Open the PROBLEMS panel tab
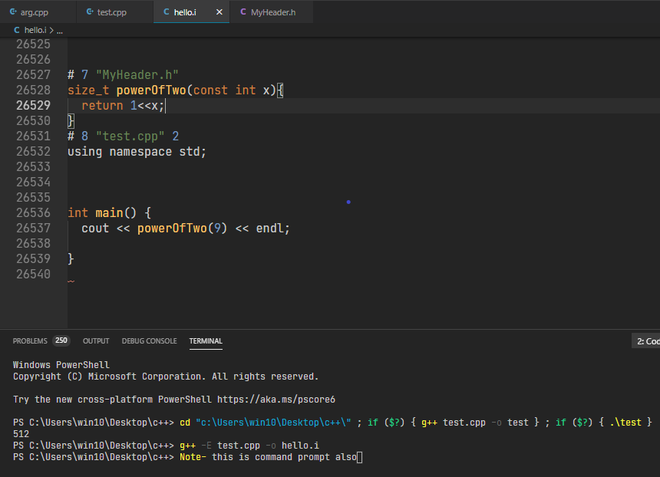The height and width of the screenshot is (477, 660). 30,341
